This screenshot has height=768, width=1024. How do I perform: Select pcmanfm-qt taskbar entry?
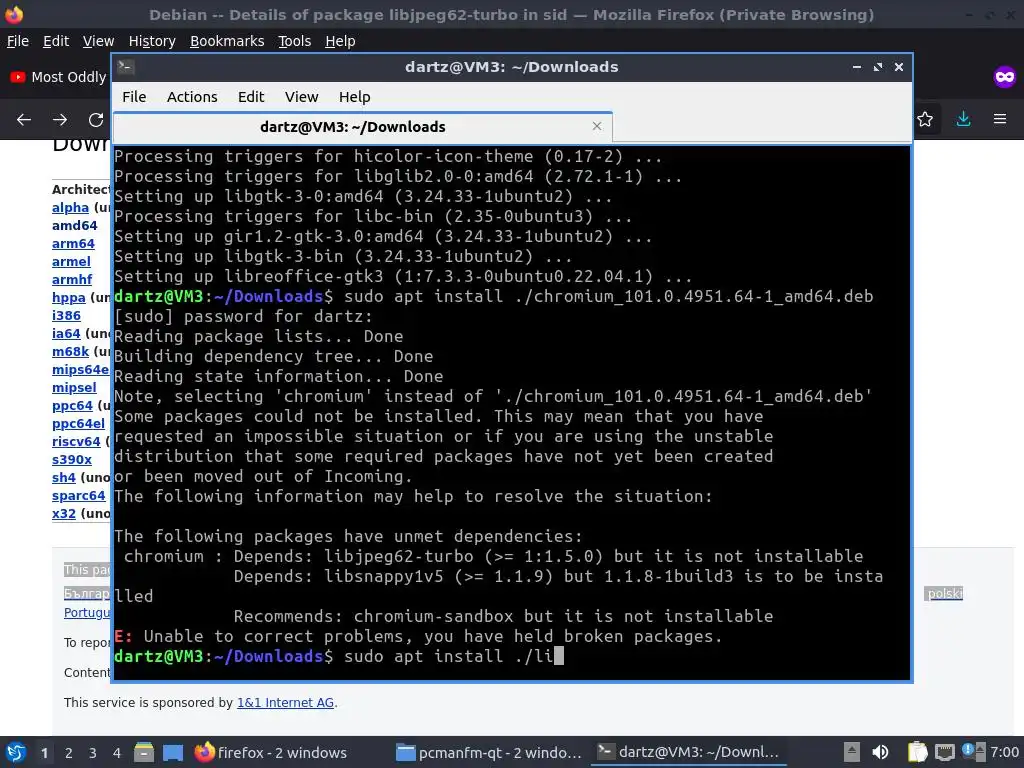coord(488,752)
